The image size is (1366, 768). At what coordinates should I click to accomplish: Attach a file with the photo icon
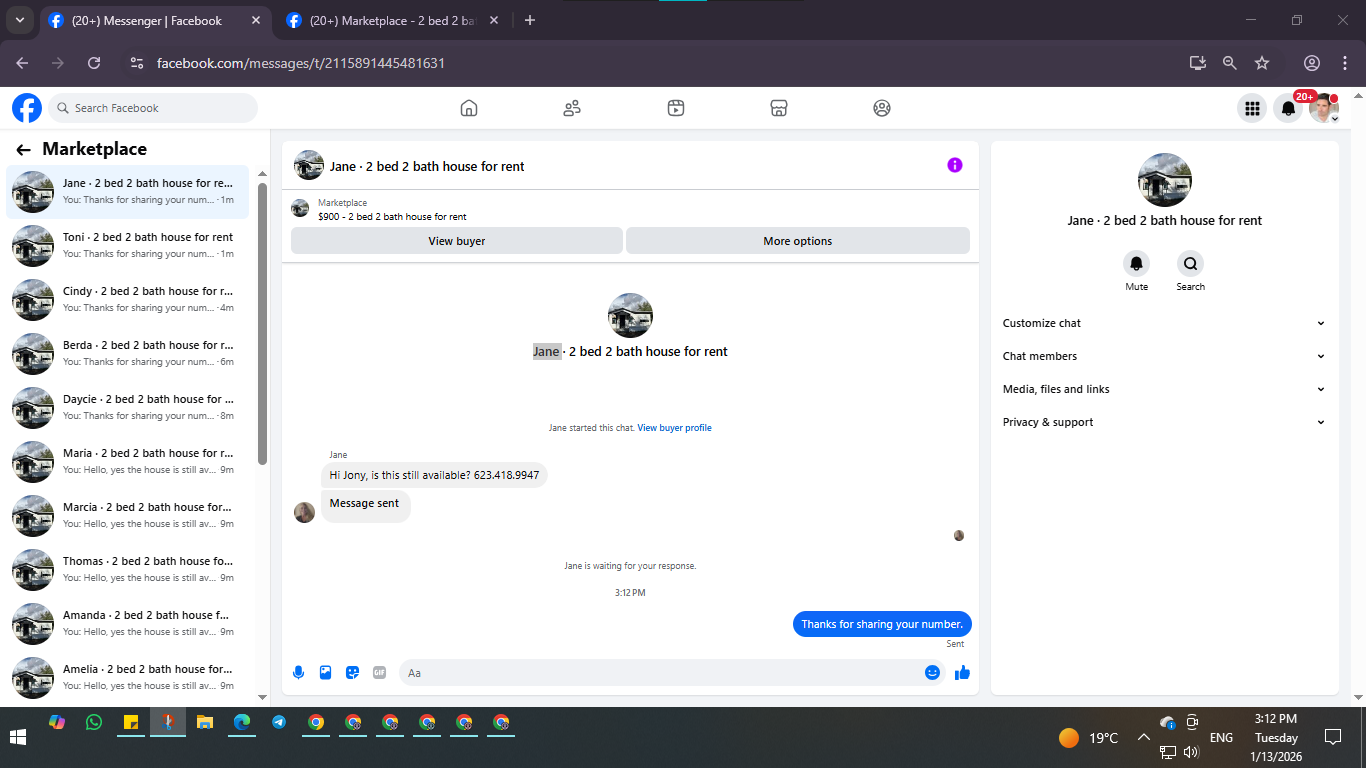(325, 673)
